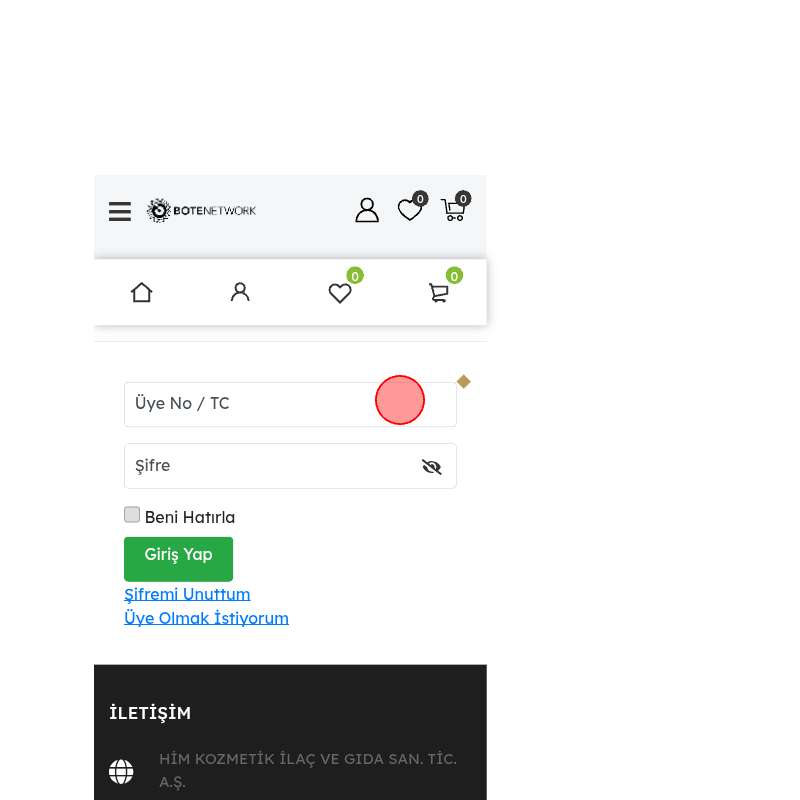The height and width of the screenshot is (800, 800).
Task: Open the Üye Olmak İstiyorum link
Action: 206,618
